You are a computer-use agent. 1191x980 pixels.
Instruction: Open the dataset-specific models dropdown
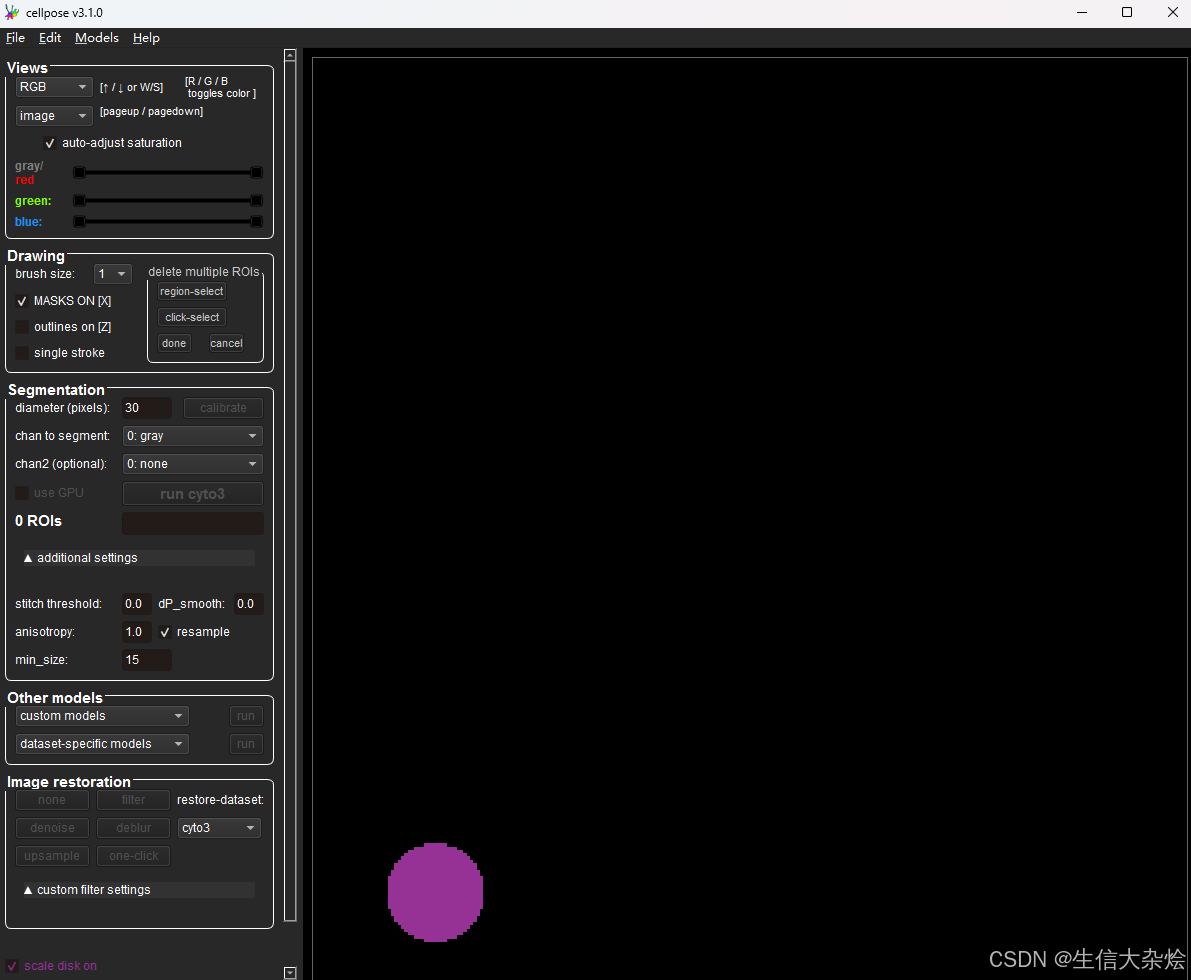point(102,744)
